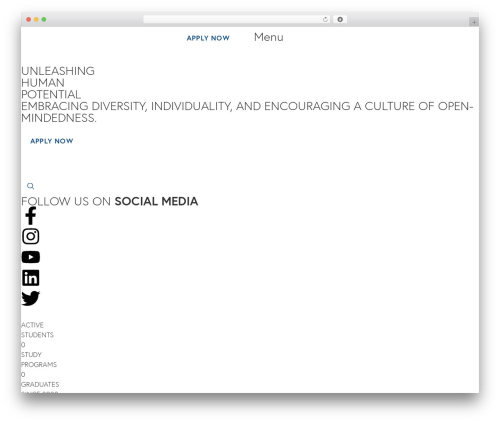Click the 'Graduates' label
Screen dimensions: 500x423
coord(40,384)
